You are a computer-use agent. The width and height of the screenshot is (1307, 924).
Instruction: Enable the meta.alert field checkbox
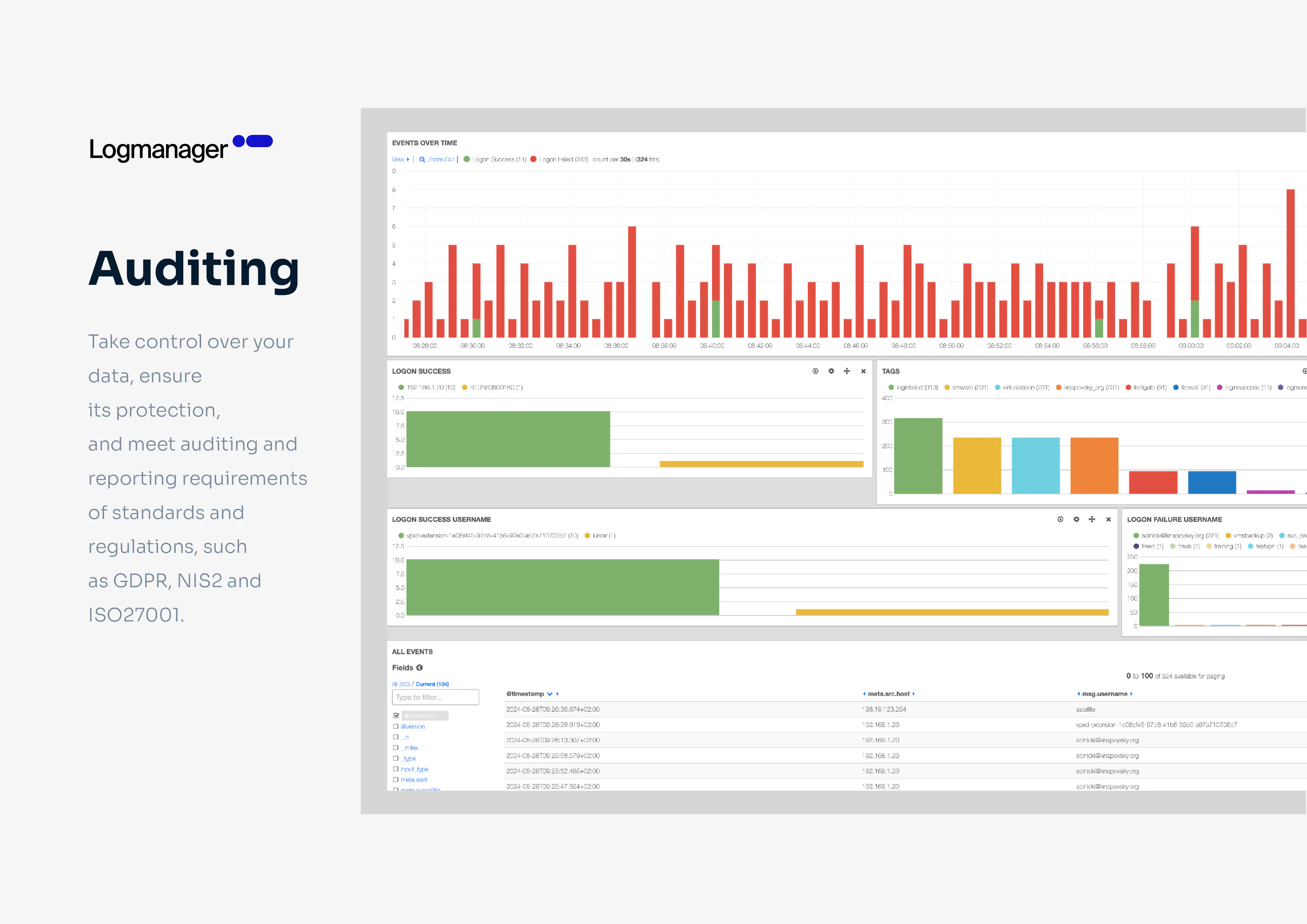[396, 779]
